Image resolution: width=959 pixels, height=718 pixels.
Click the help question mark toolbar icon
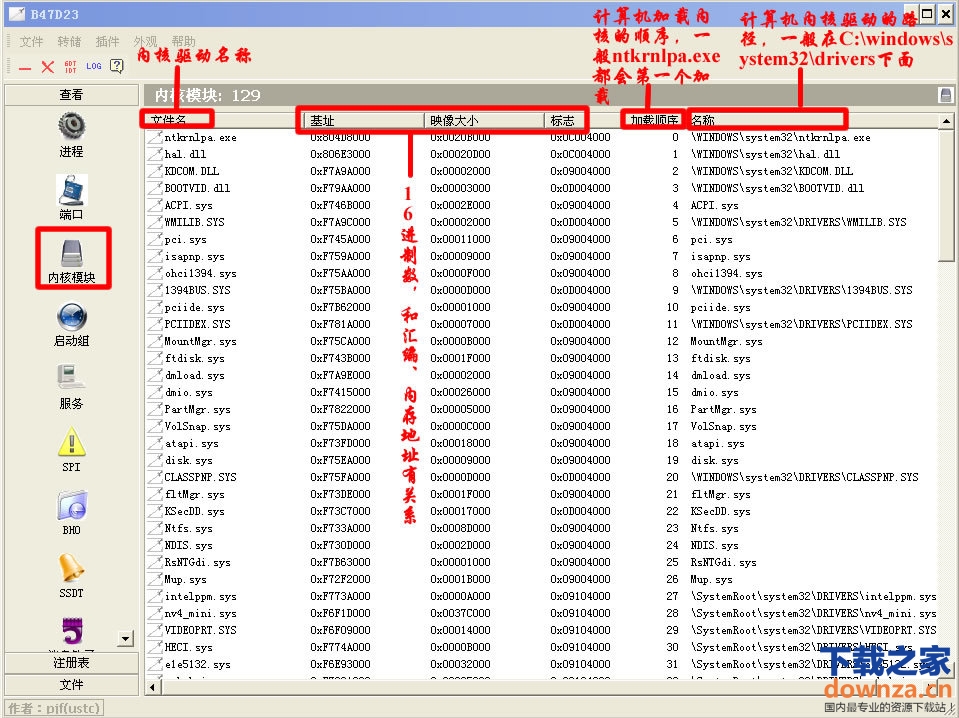coord(116,66)
